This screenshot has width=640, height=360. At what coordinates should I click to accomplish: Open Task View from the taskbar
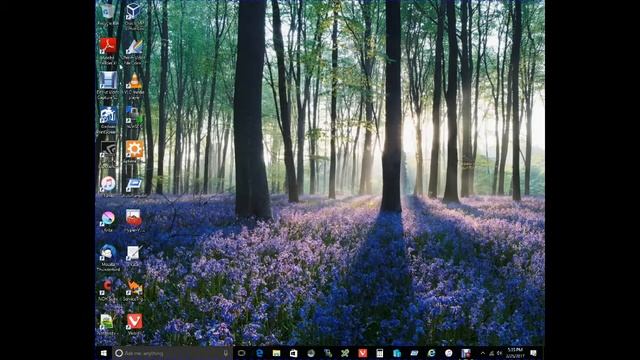coord(242,353)
